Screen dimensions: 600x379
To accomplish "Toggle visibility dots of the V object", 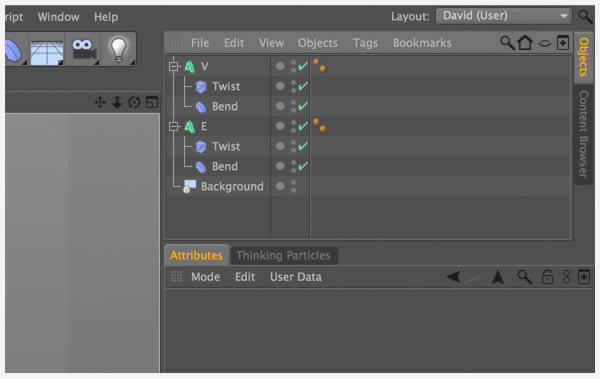I will click(293, 67).
